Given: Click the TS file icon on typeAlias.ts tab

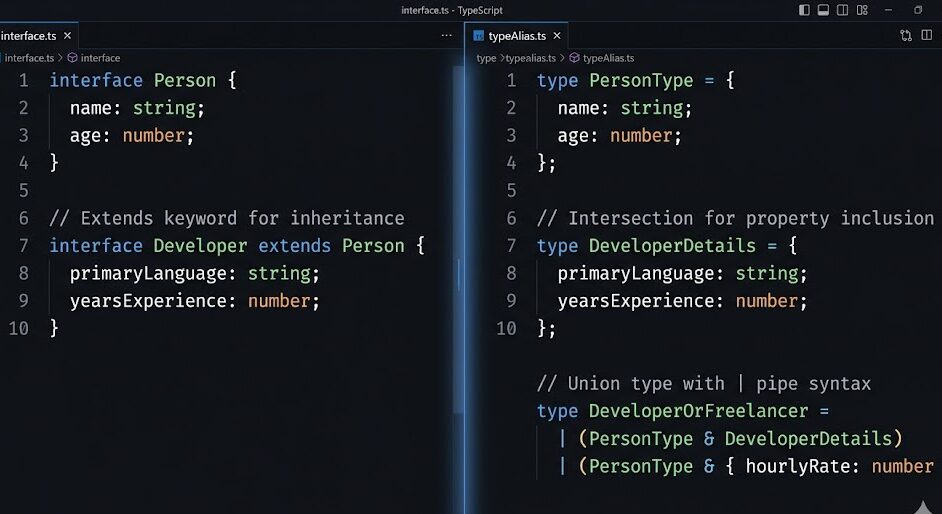Looking at the screenshot, I should pos(478,36).
